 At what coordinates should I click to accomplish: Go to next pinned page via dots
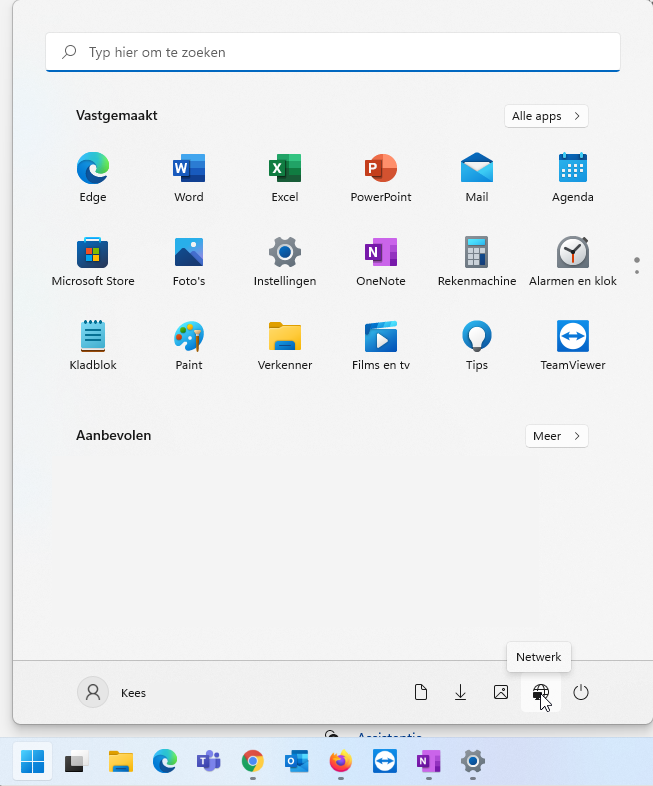pos(637,266)
